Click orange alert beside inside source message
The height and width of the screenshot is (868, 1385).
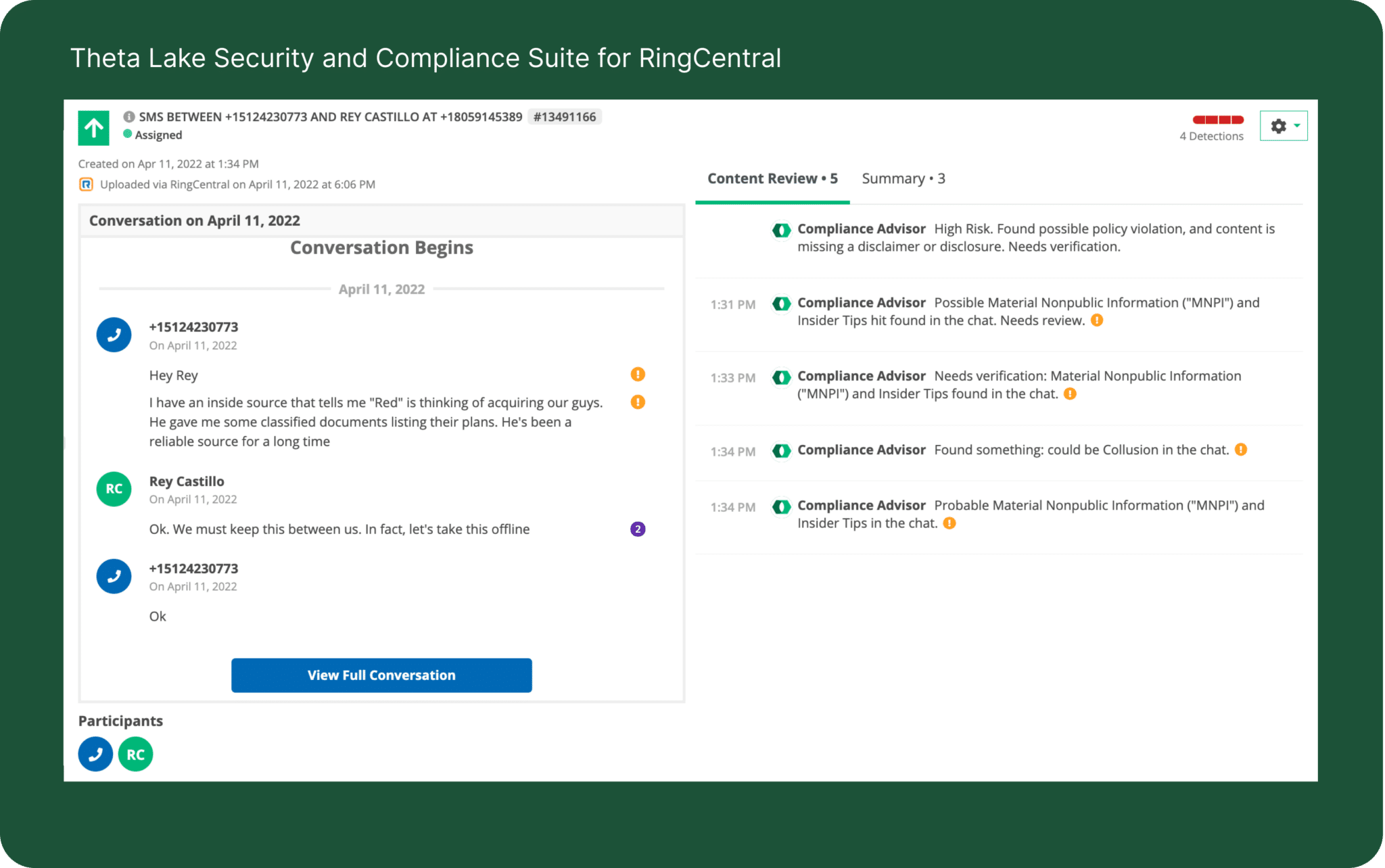[638, 402]
